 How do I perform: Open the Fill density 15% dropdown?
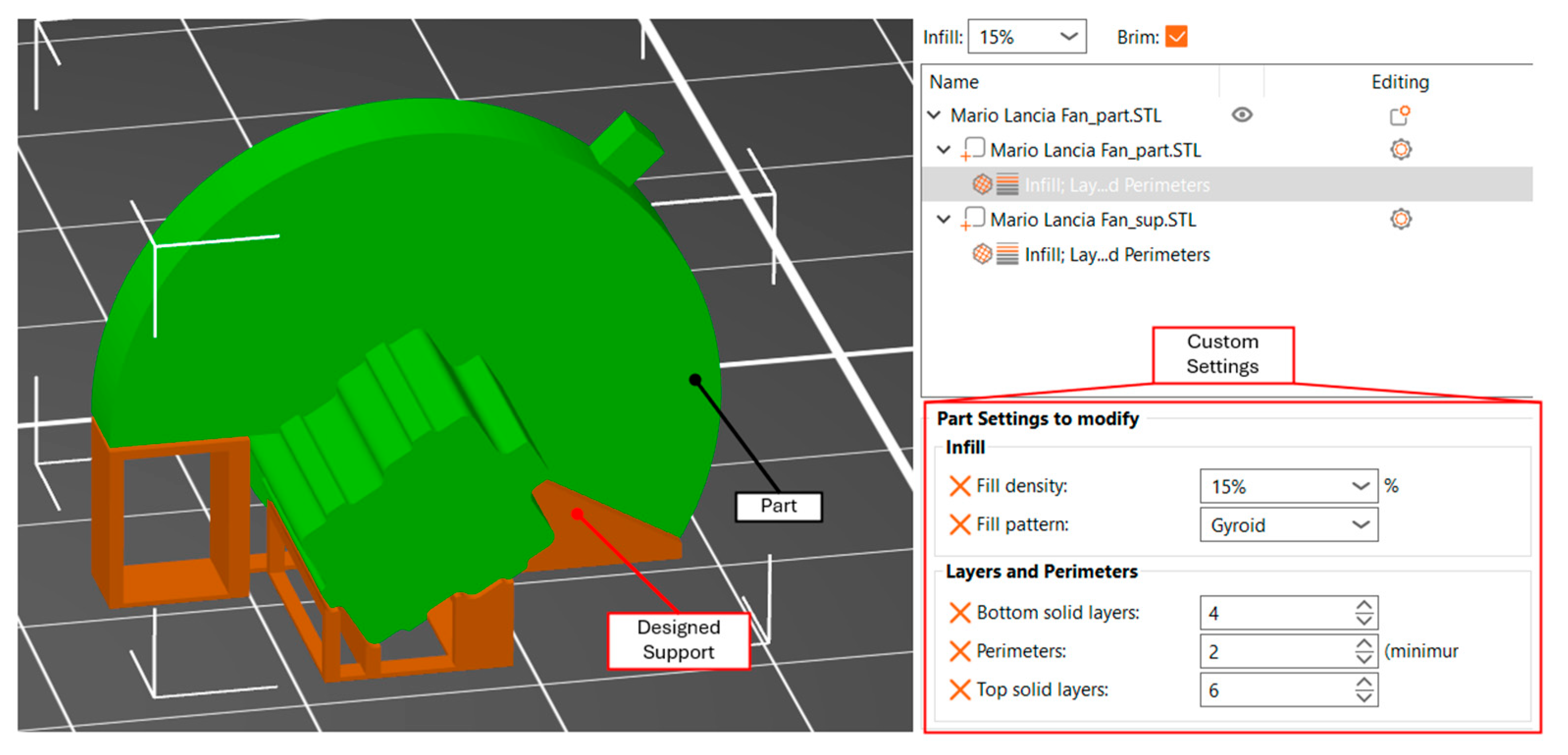[1361, 486]
